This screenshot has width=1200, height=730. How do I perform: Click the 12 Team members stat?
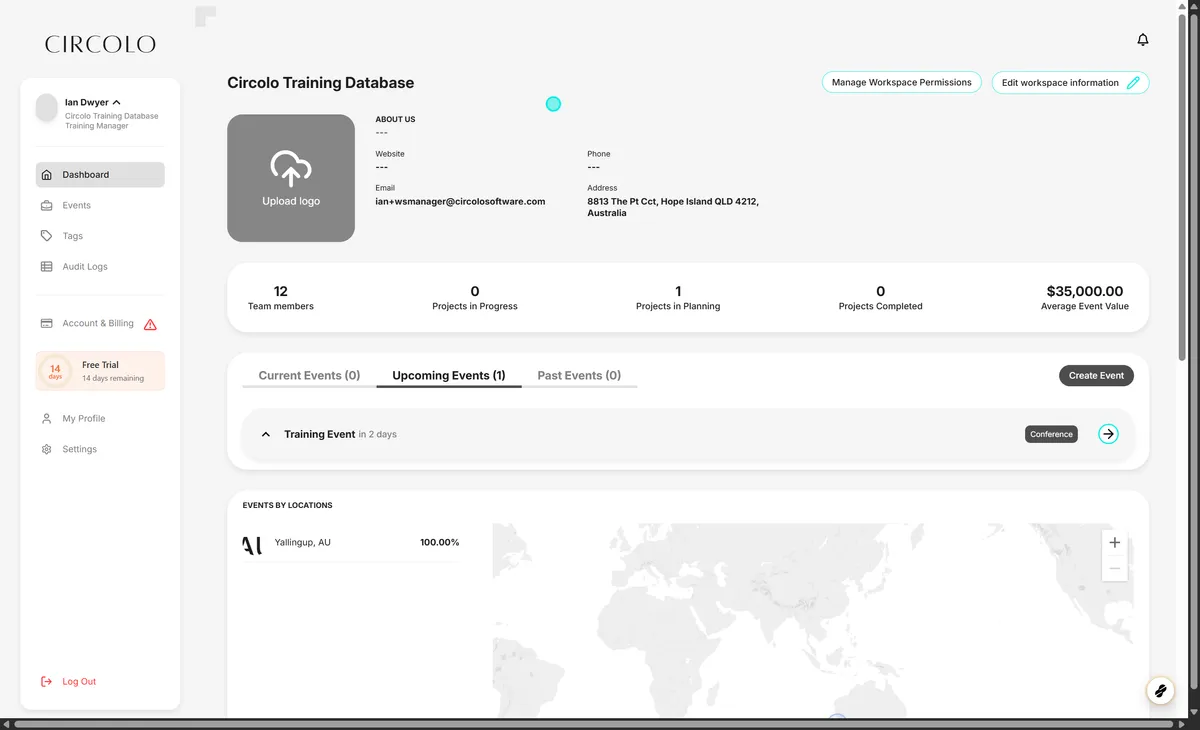[x=281, y=298]
